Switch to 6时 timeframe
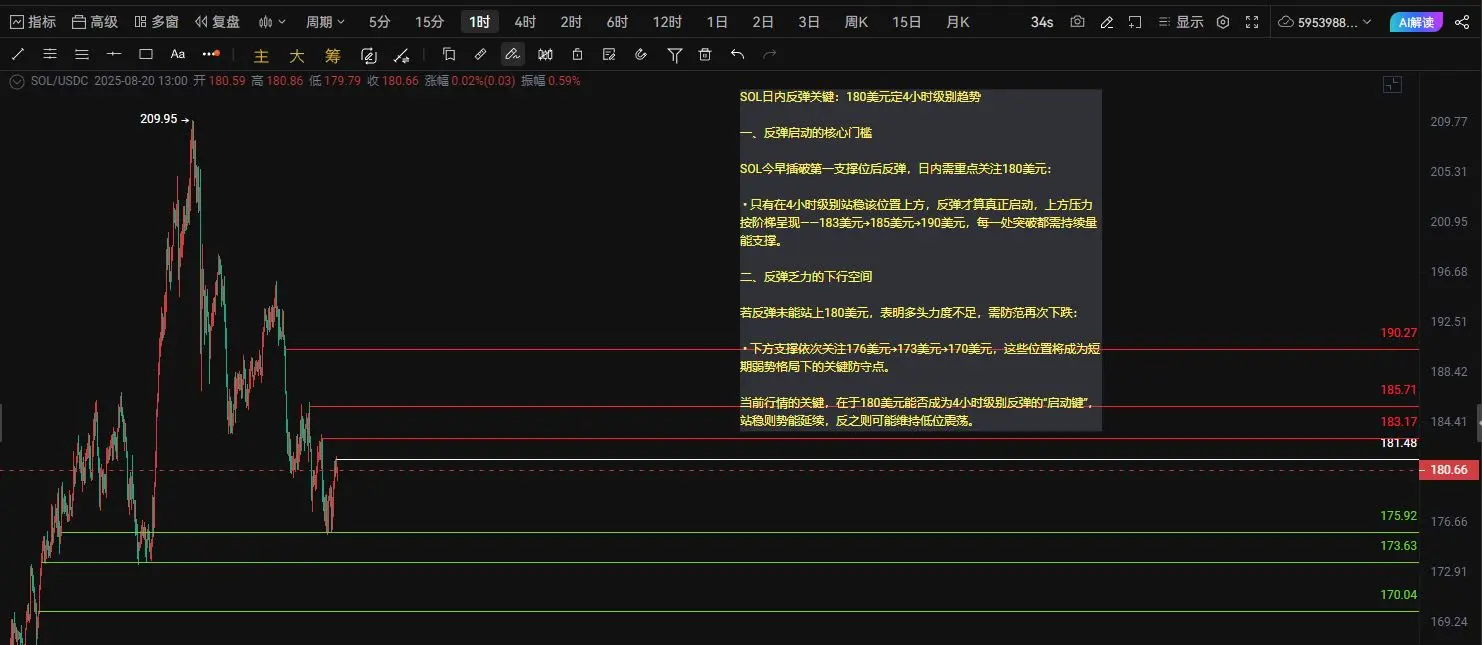Viewport: 1482px width, 645px height. (617, 21)
